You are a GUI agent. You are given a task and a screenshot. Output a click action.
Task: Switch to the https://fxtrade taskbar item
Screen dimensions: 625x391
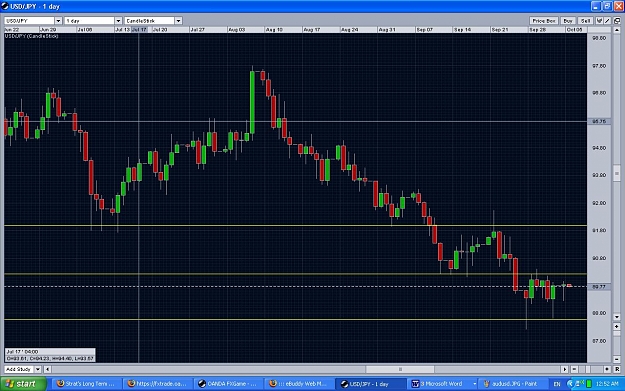coord(157,384)
